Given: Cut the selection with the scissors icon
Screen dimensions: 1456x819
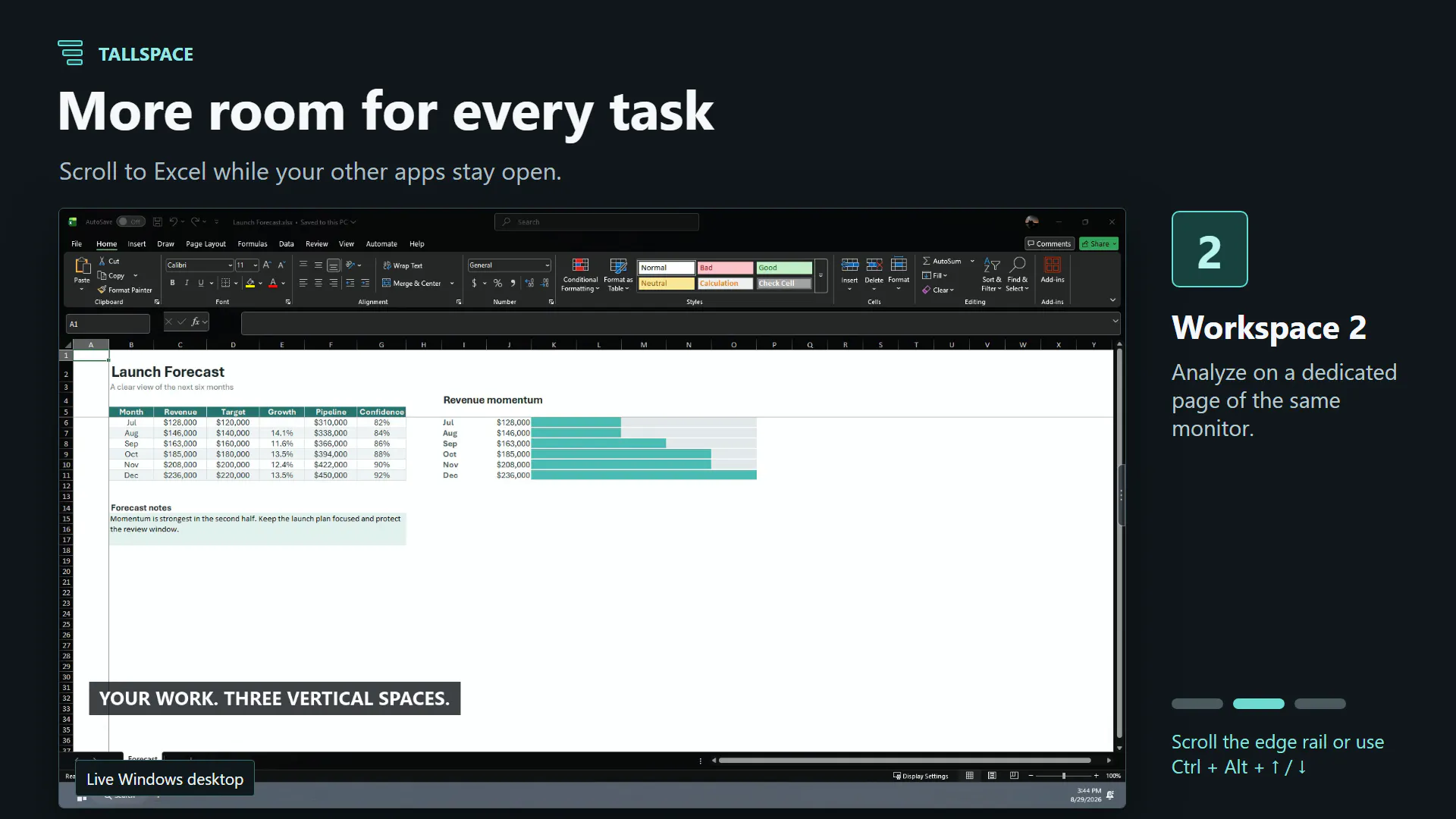Looking at the screenshot, I should (102, 261).
